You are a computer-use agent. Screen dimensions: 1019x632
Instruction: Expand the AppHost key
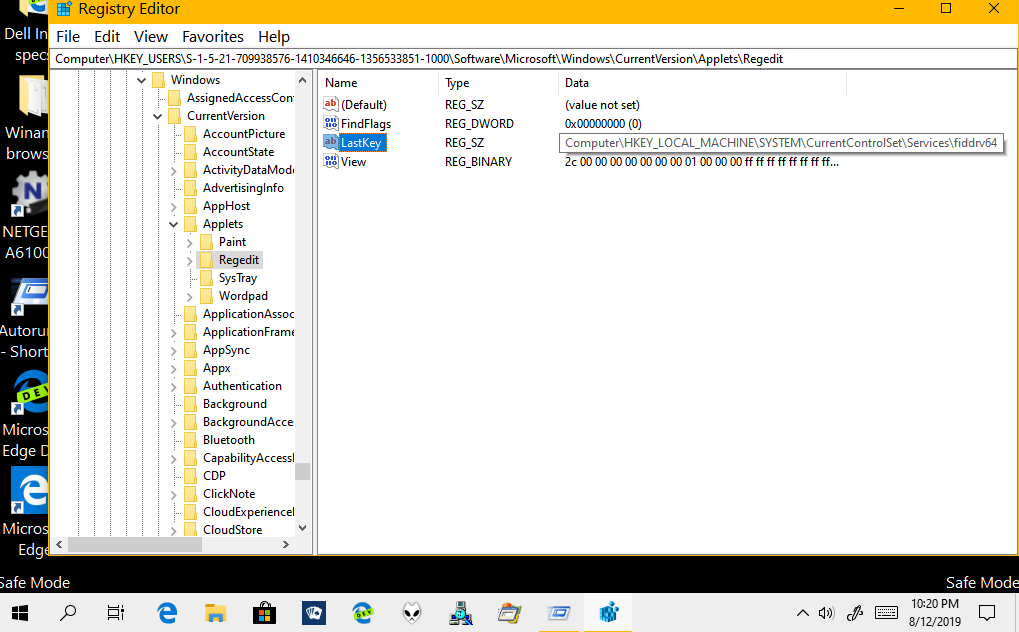click(174, 207)
